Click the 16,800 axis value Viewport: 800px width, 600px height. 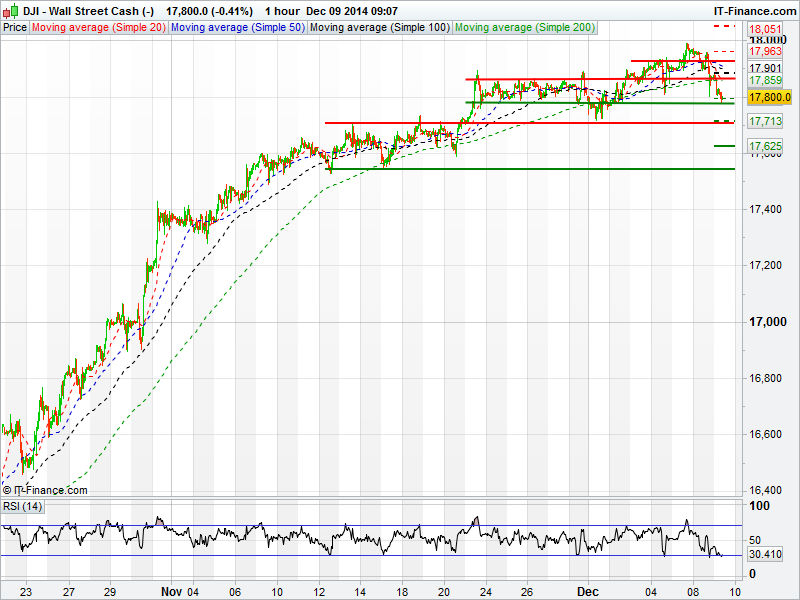tap(765, 378)
